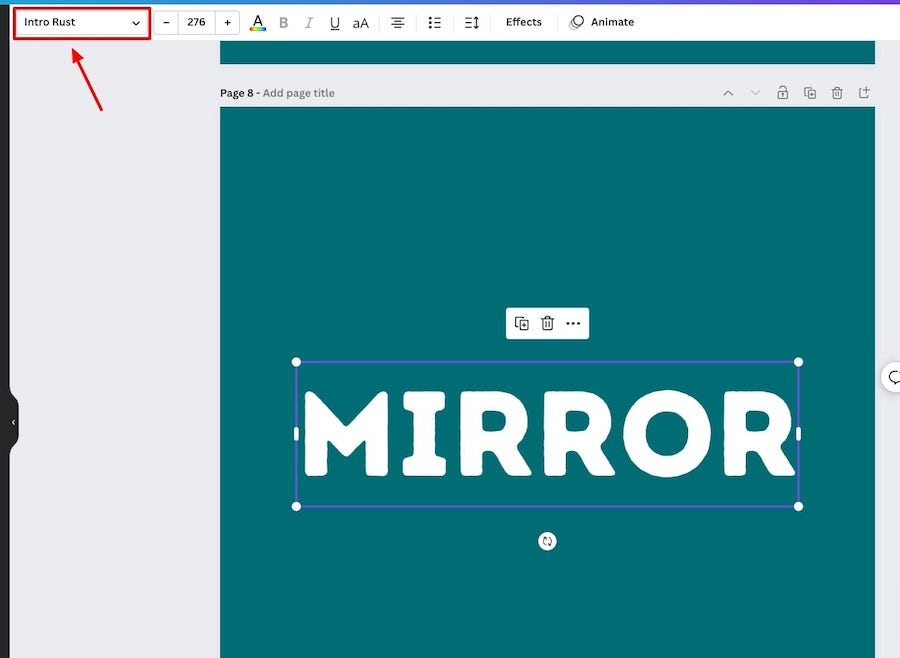The width and height of the screenshot is (900, 658).
Task: Open the Animate options
Action: tap(602, 22)
